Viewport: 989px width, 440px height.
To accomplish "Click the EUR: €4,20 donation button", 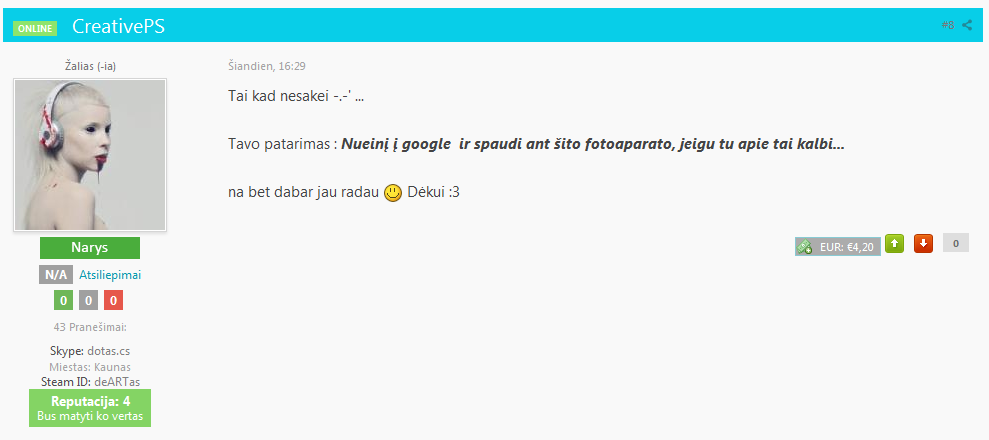I will tap(838, 247).
